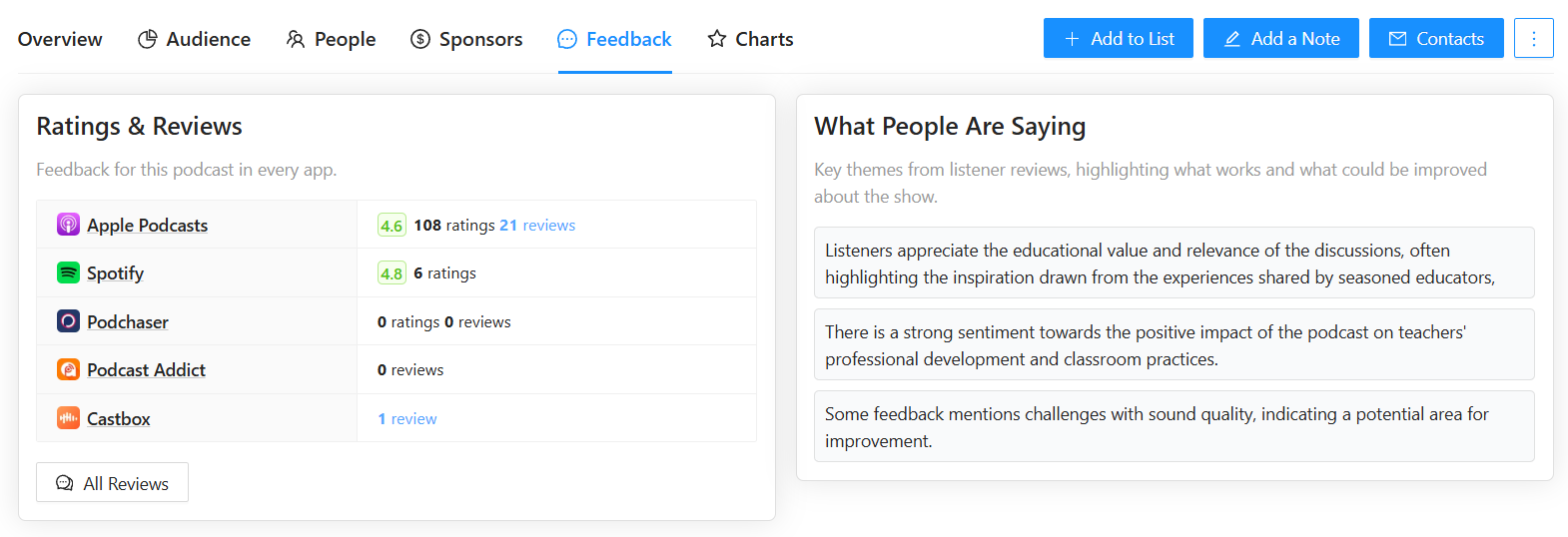Click the Podchaser logo icon

point(68,321)
